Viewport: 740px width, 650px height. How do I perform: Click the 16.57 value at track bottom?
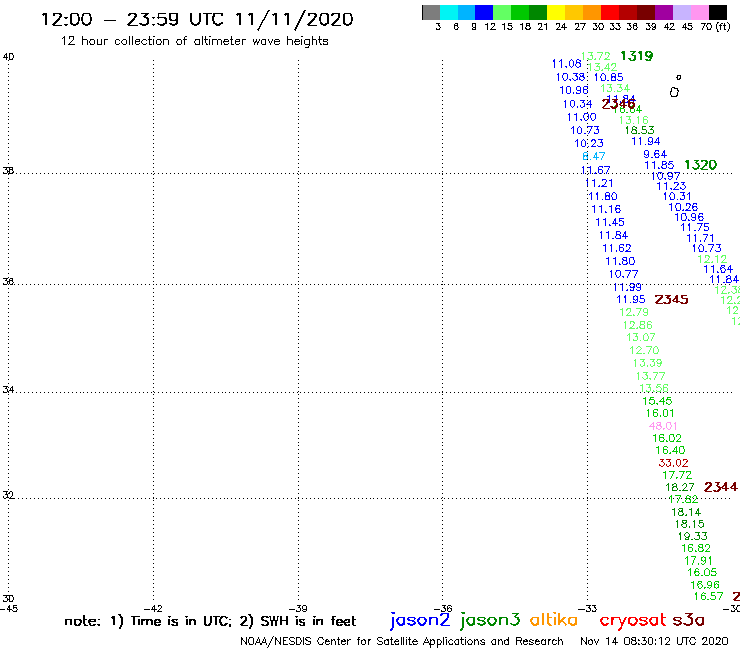point(708,596)
